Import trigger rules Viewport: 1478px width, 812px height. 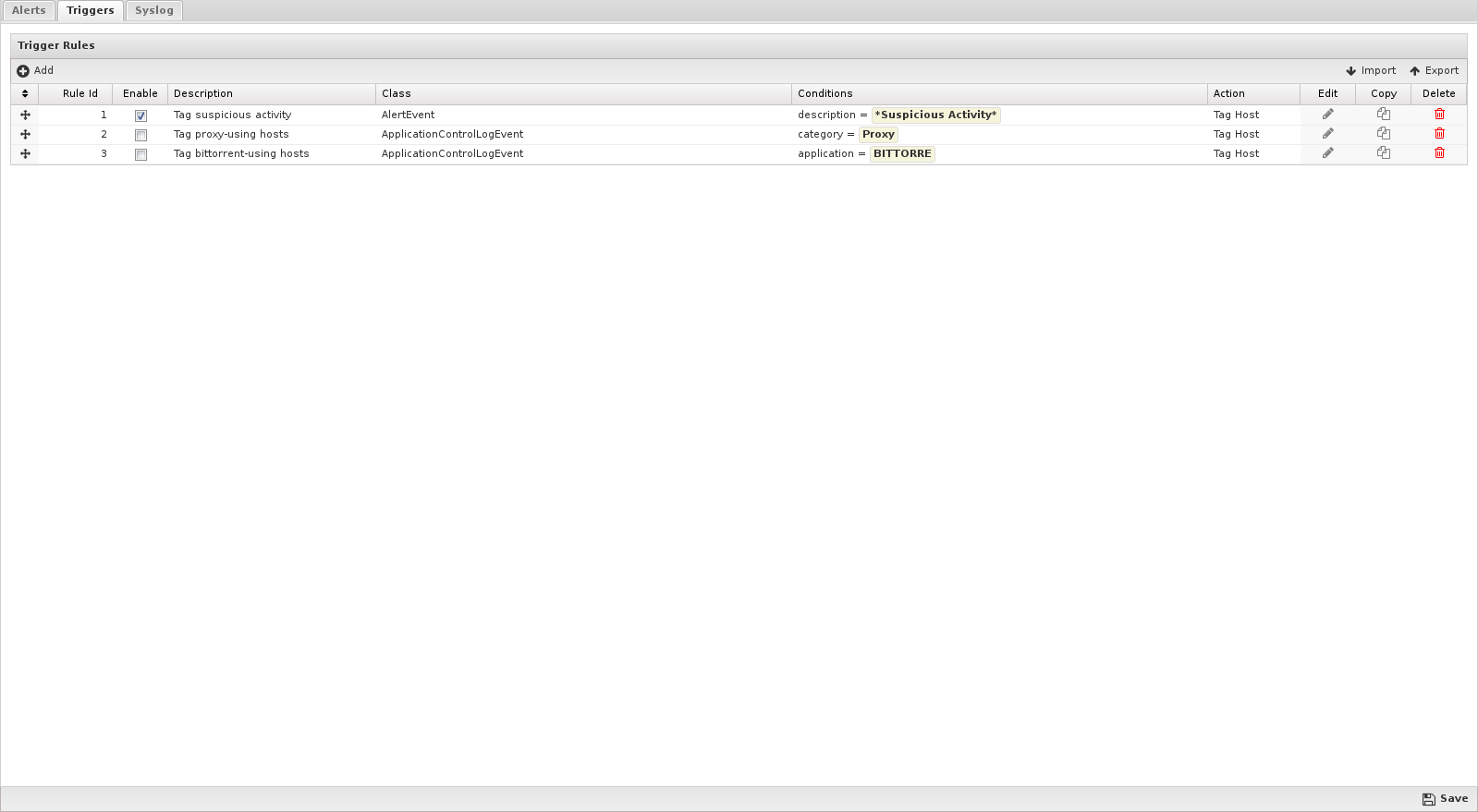click(x=1371, y=70)
